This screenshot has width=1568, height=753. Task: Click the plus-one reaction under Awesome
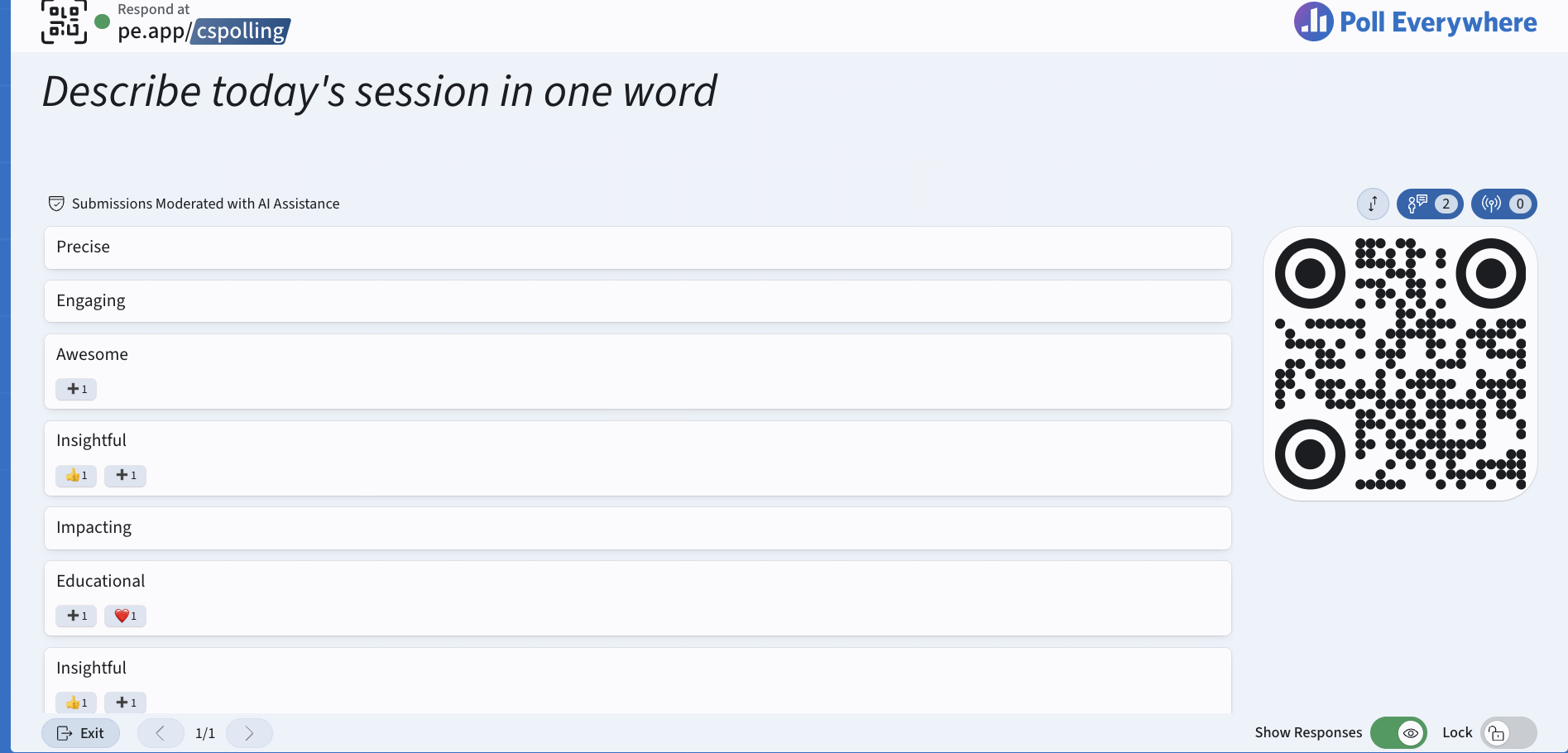click(76, 389)
